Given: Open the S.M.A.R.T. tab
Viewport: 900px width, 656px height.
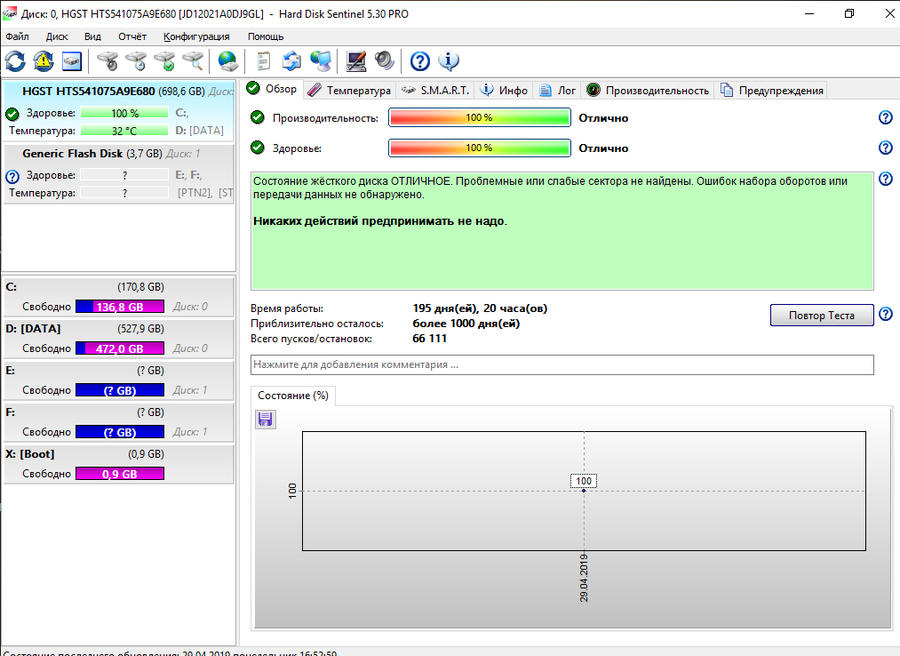Looking at the screenshot, I should [436, 90].
